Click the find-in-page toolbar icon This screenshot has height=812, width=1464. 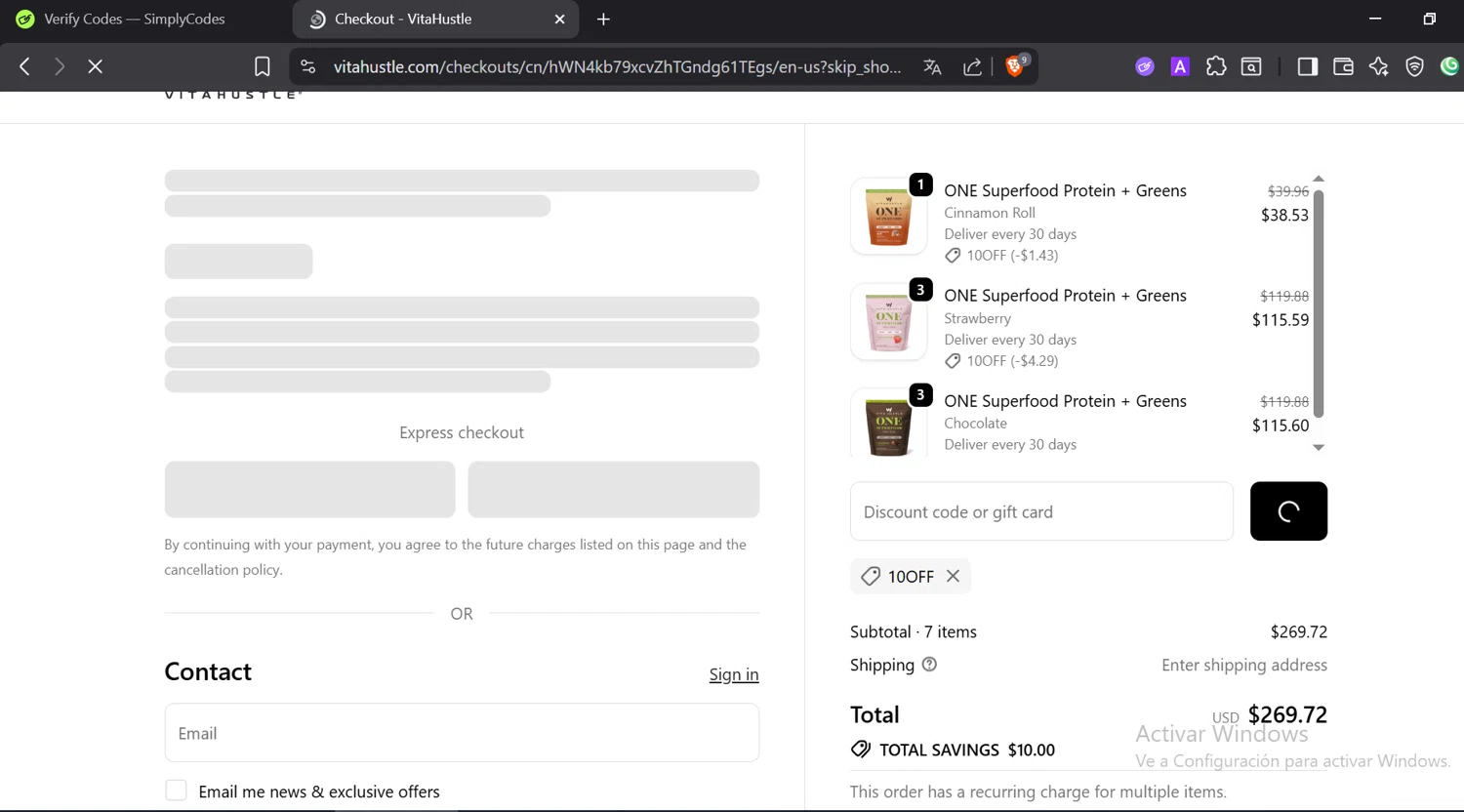1251,66
